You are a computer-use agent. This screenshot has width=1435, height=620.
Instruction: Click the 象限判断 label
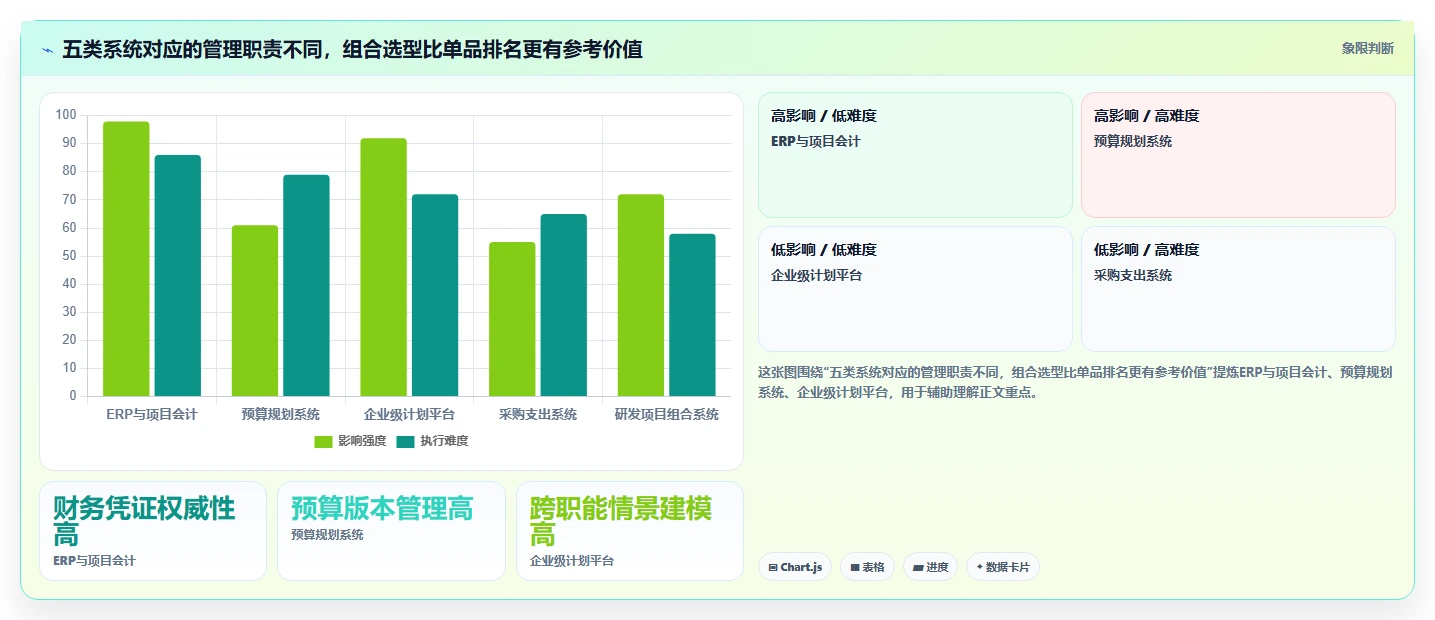[1368, 48]
